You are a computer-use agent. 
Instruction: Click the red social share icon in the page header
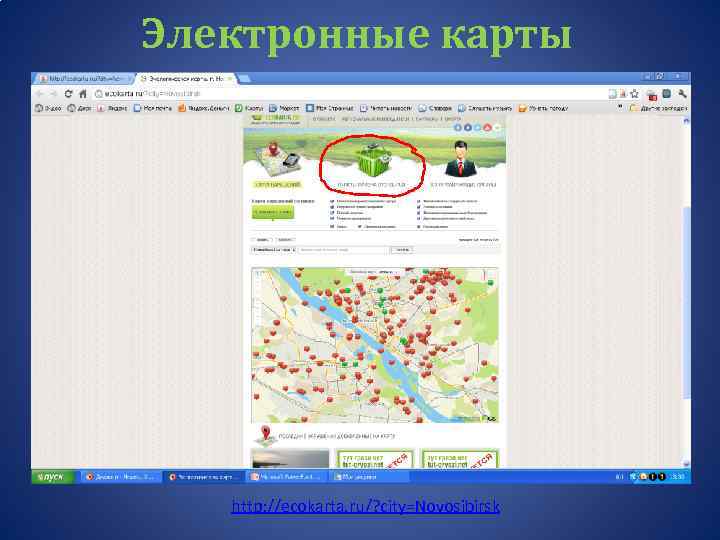click(x=487, y=128)
